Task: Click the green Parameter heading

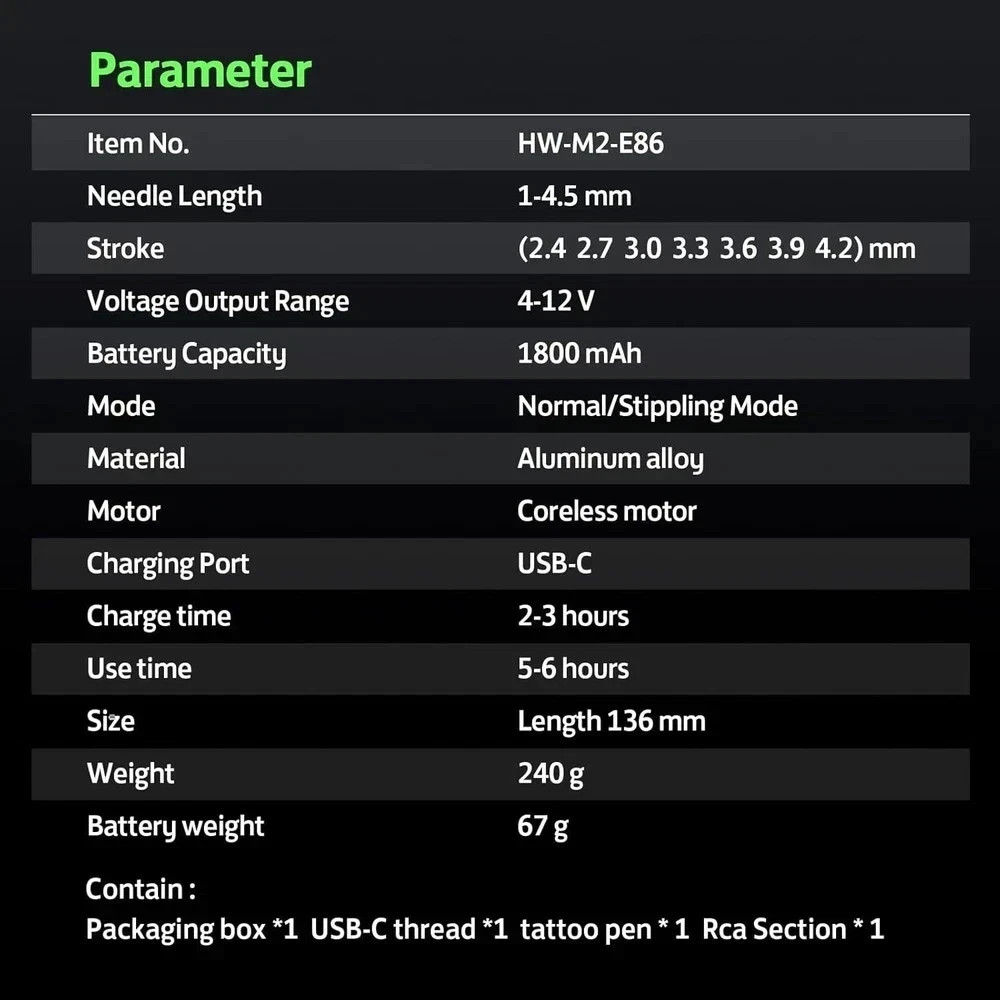Action: (x=200, y=72)
